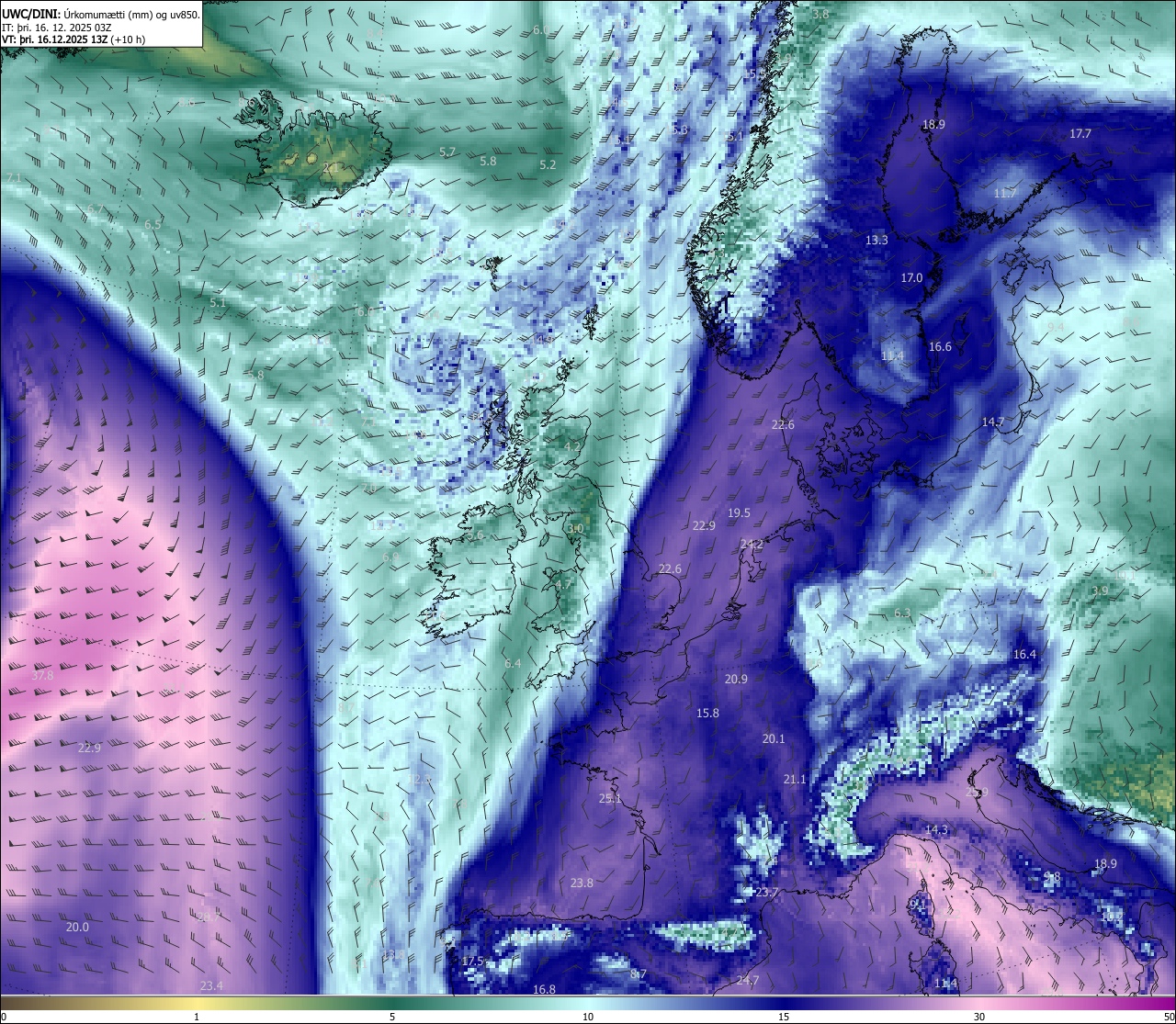Click the 13.3 value label
1176x1024 pixels.
[x=876, y=240]
